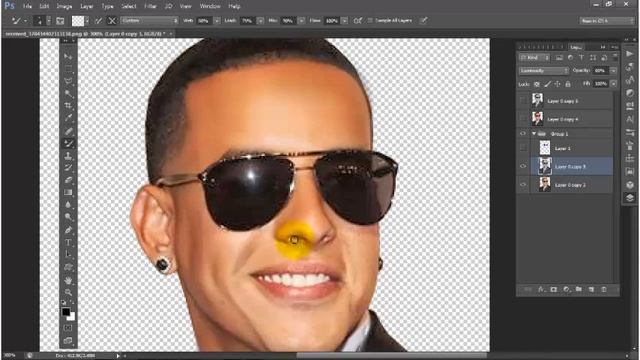Open the workspace switcher dropdown
The image size is (640, 360).
tap(607, 20)
